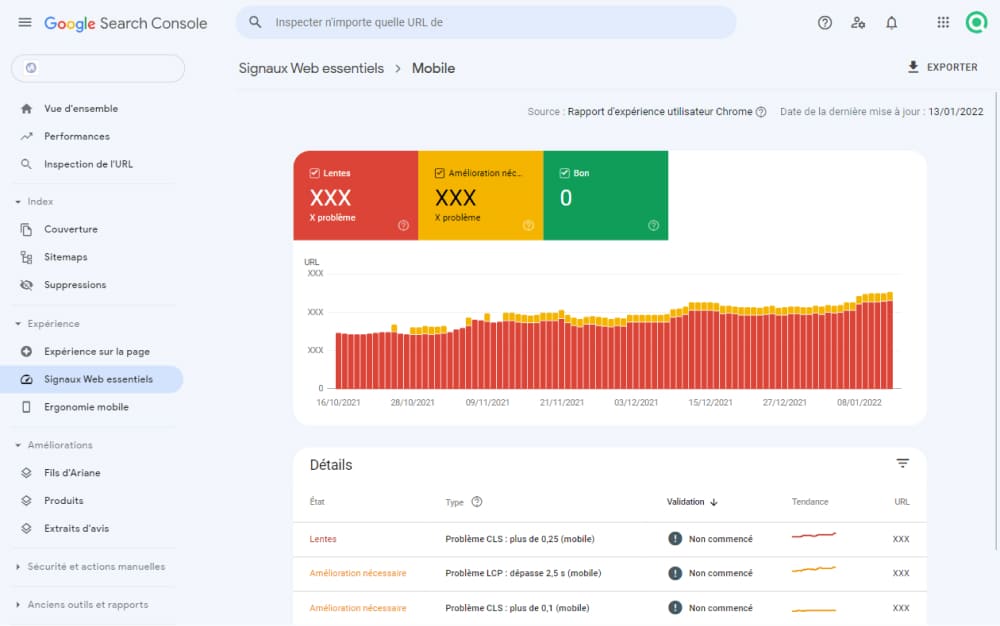Image resolution: width=1000 pixels, height=626 pixels.
Task: Open the Google apps grid
Action: click(943, 23)
